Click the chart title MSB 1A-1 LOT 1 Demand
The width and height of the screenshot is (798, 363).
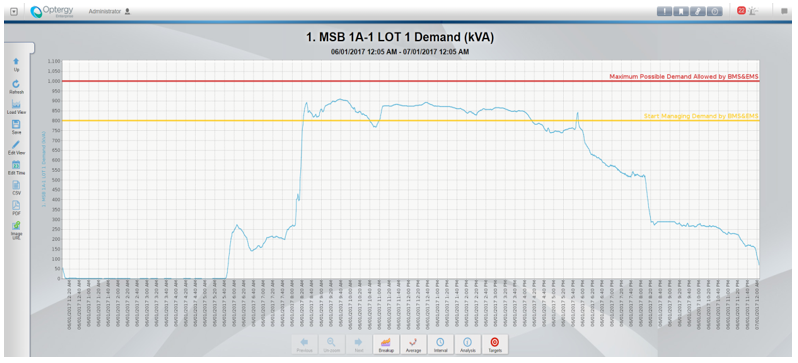coord(400,38)
